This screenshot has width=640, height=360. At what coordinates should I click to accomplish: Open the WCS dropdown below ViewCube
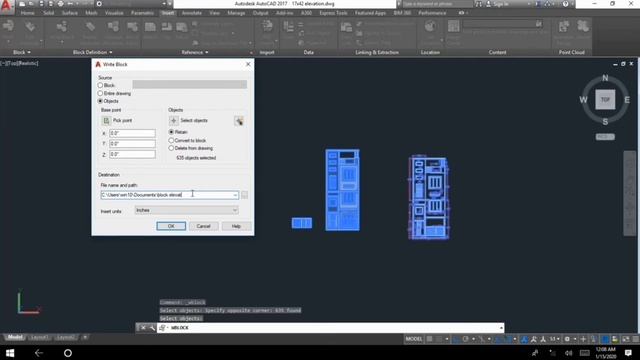click(x=605, y=137)
